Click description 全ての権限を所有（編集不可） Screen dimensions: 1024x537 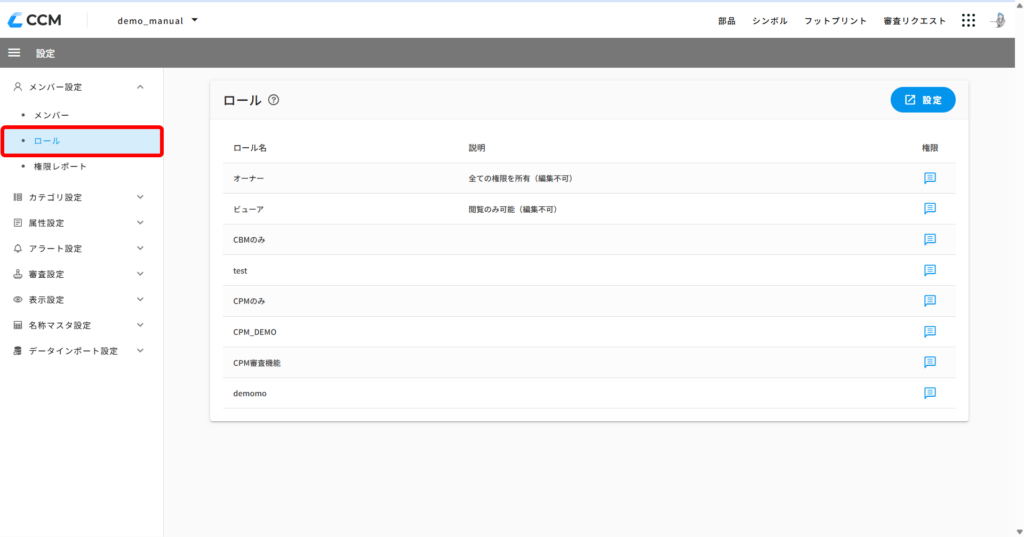coord(522,178)
